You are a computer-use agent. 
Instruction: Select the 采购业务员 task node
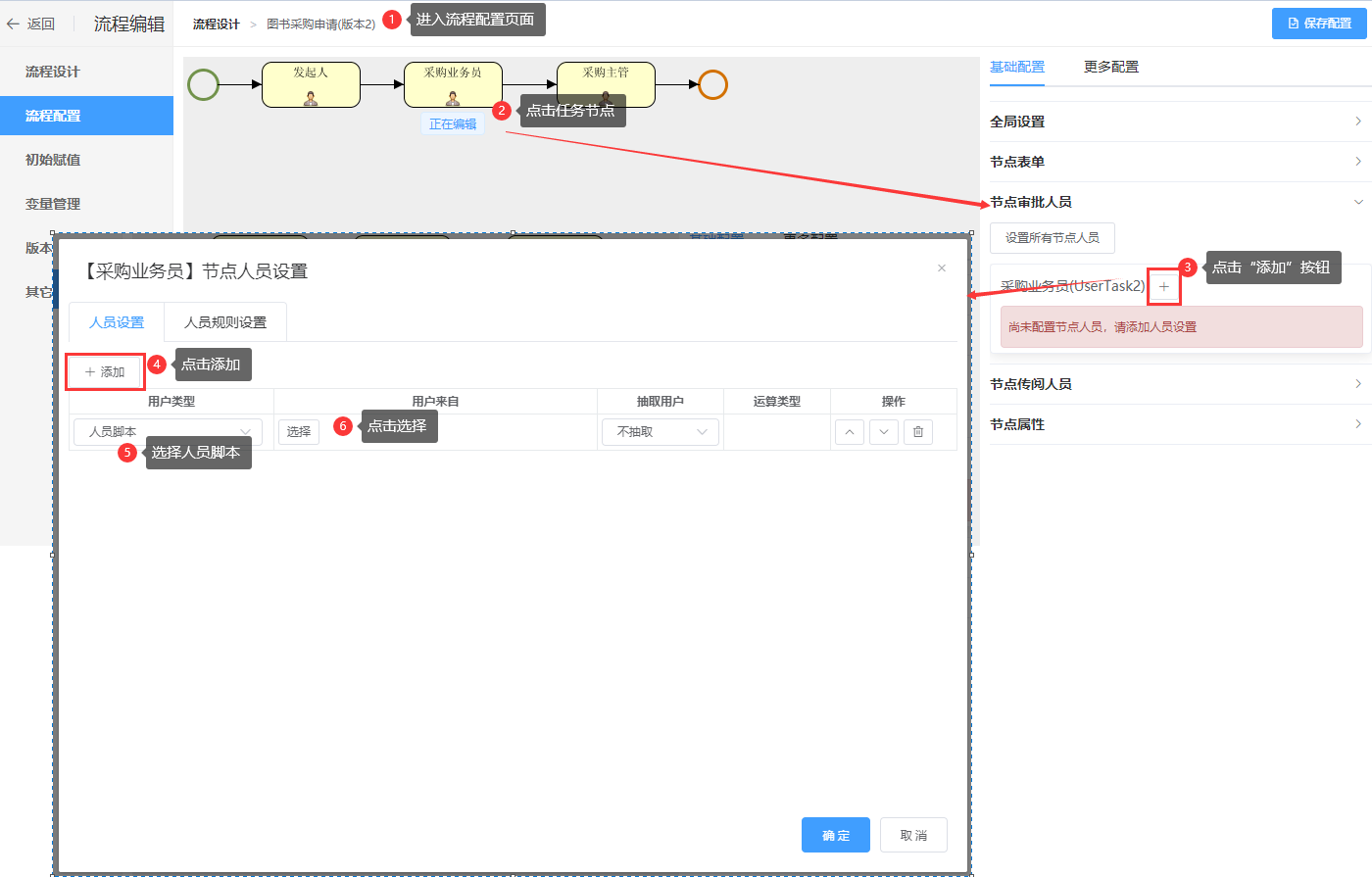point(453,84)
